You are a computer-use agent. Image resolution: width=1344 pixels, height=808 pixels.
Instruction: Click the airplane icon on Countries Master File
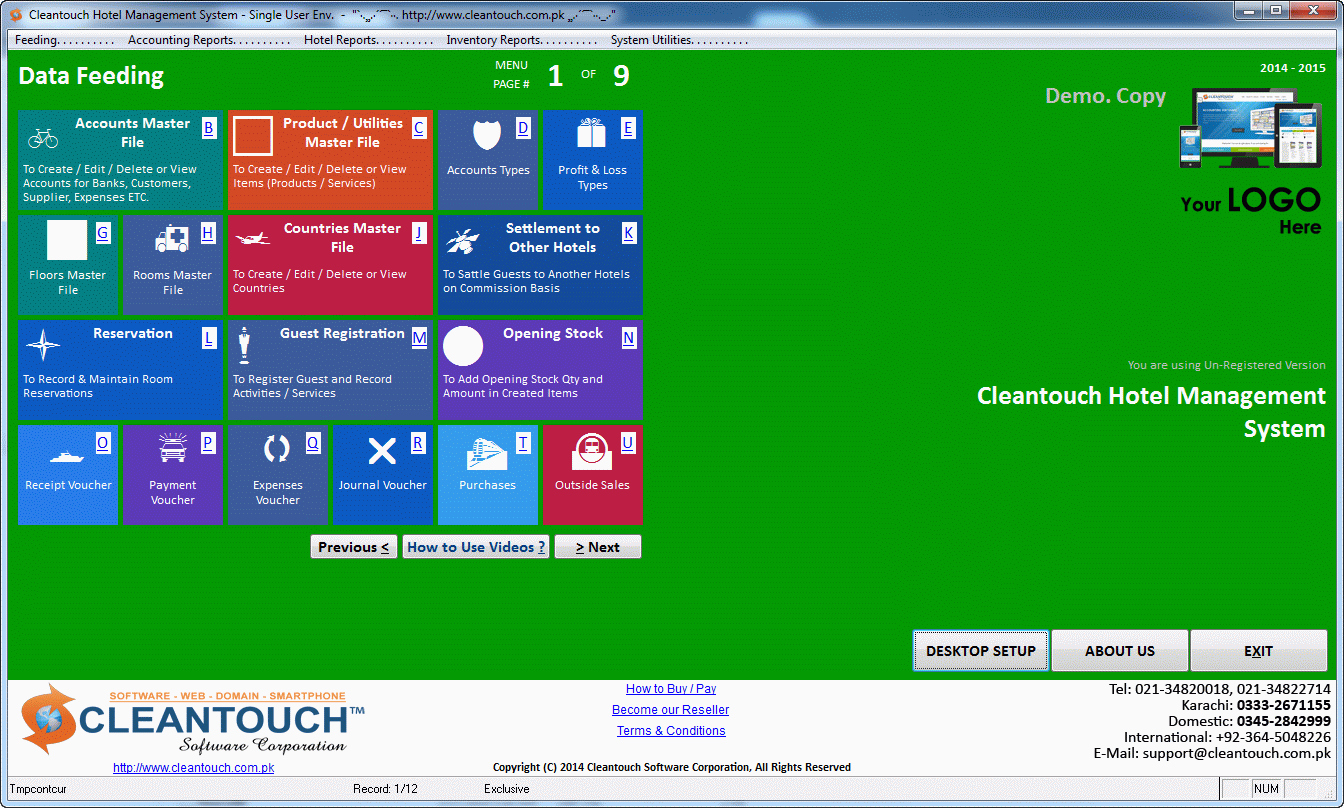[252, 240]
